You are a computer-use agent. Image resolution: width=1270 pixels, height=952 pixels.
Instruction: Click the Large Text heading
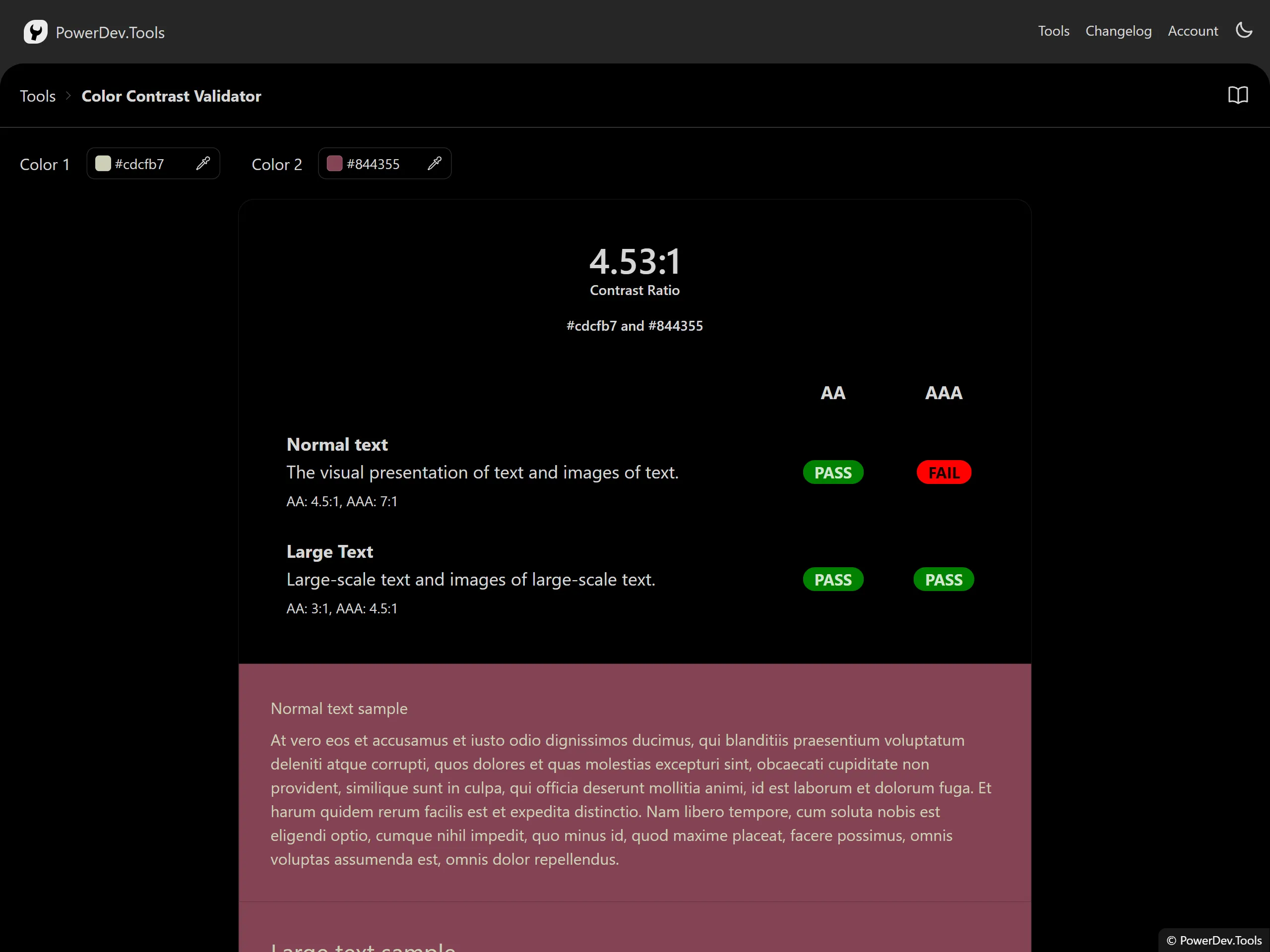tap(329, 552)
